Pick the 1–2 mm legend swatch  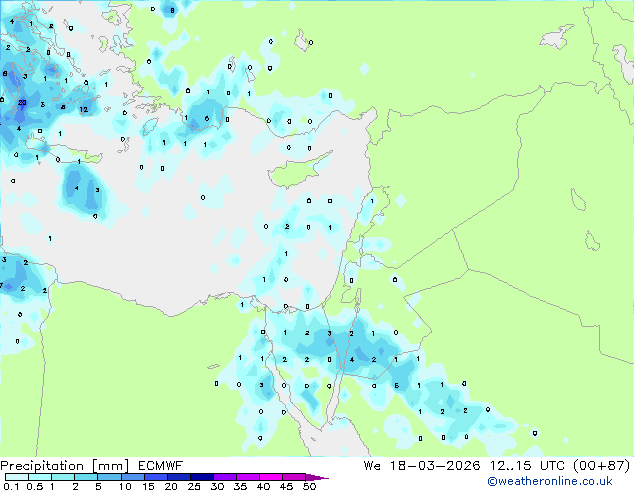(x=63, y=477)
